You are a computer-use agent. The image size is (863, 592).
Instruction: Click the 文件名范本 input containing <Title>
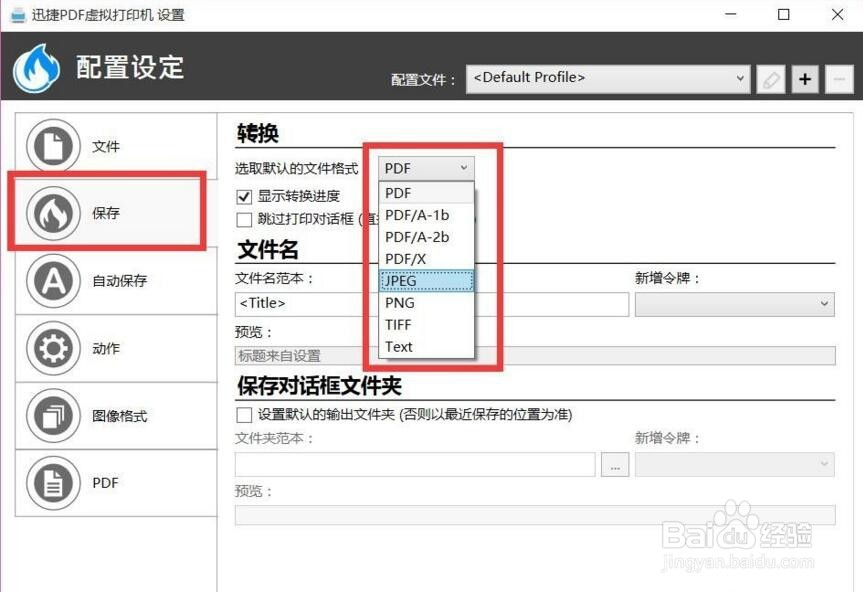pos(300,304)
